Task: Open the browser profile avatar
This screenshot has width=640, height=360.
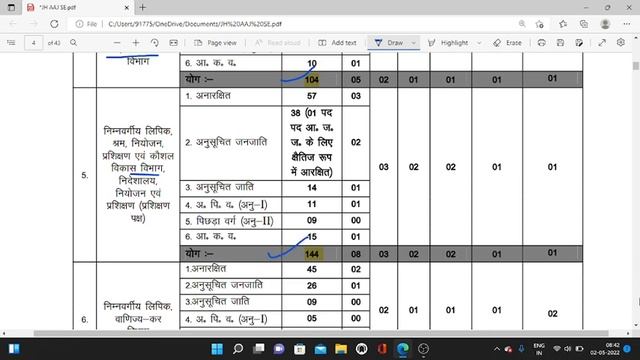Action: coord(605,24)
